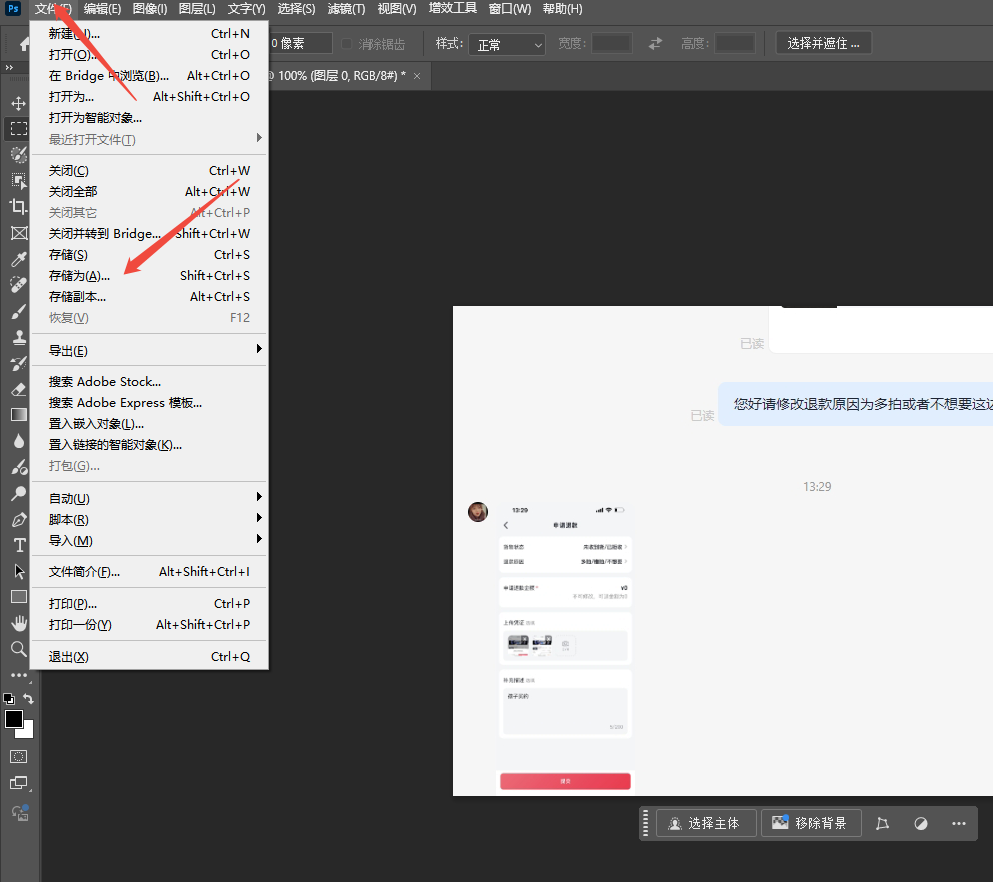Select the Move tool

(x=18, y=103)
